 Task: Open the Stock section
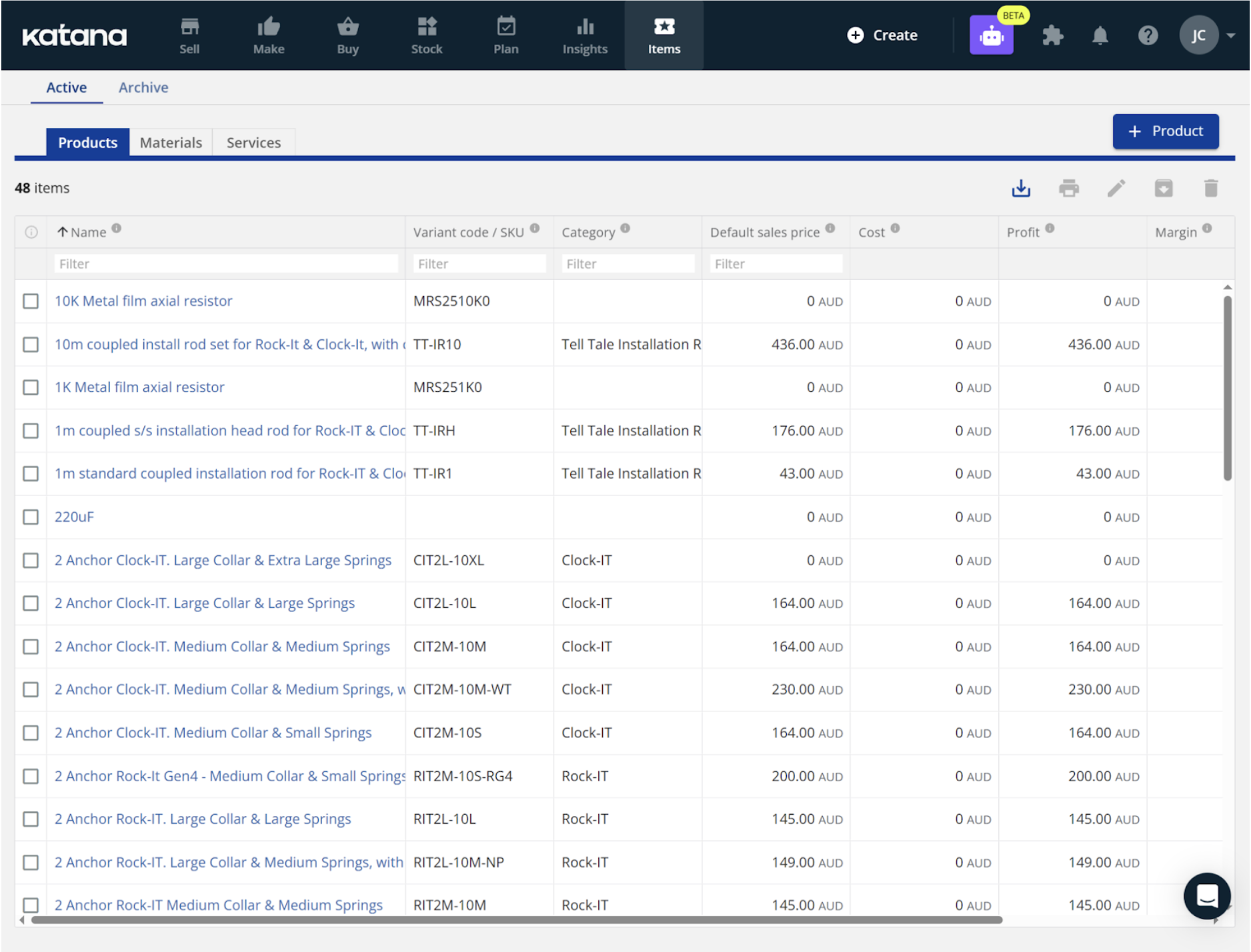(427, 36)
